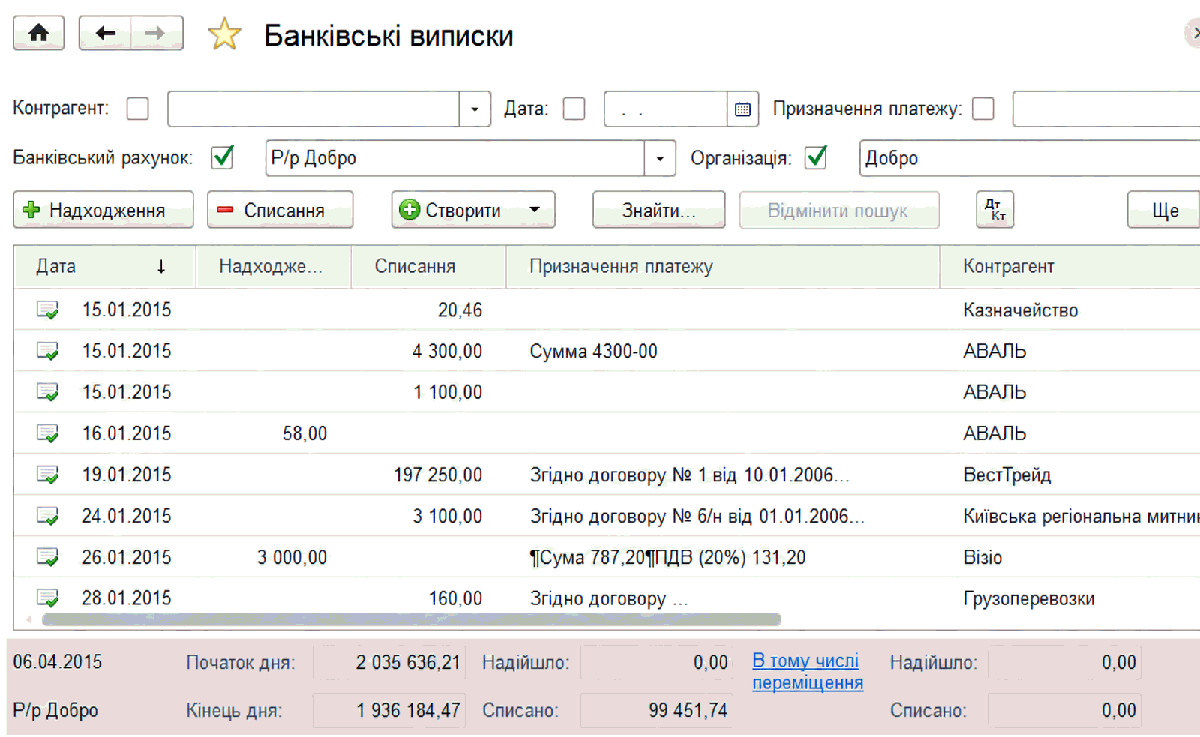Click the Знайти... button
Image resolution: width=1200 pixels, height=737 pixels.
click(x=660, y=210)
